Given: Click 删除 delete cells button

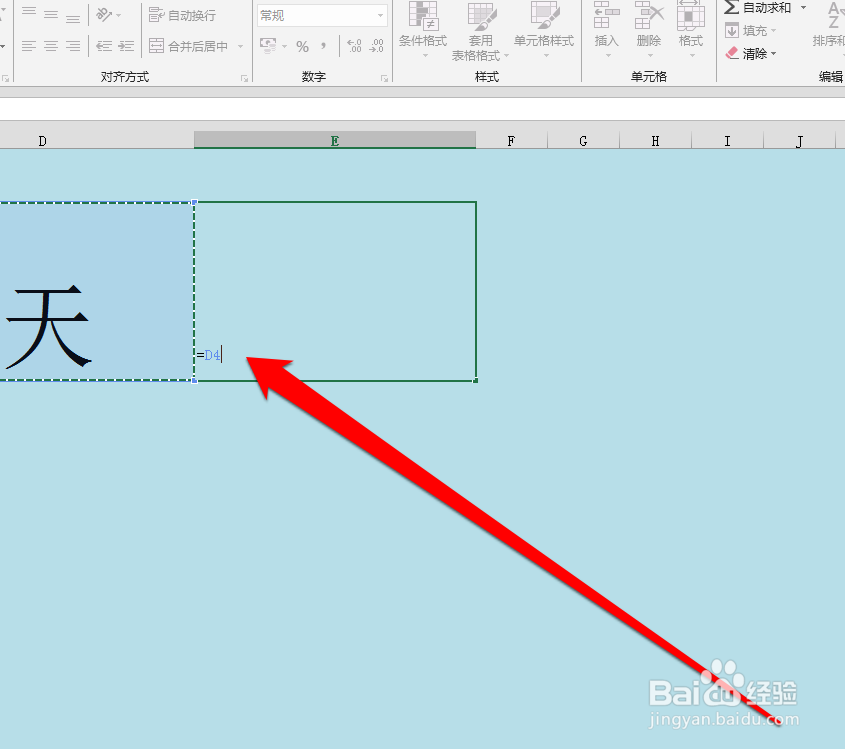Looking at the screenshot, I should (649, 30).
